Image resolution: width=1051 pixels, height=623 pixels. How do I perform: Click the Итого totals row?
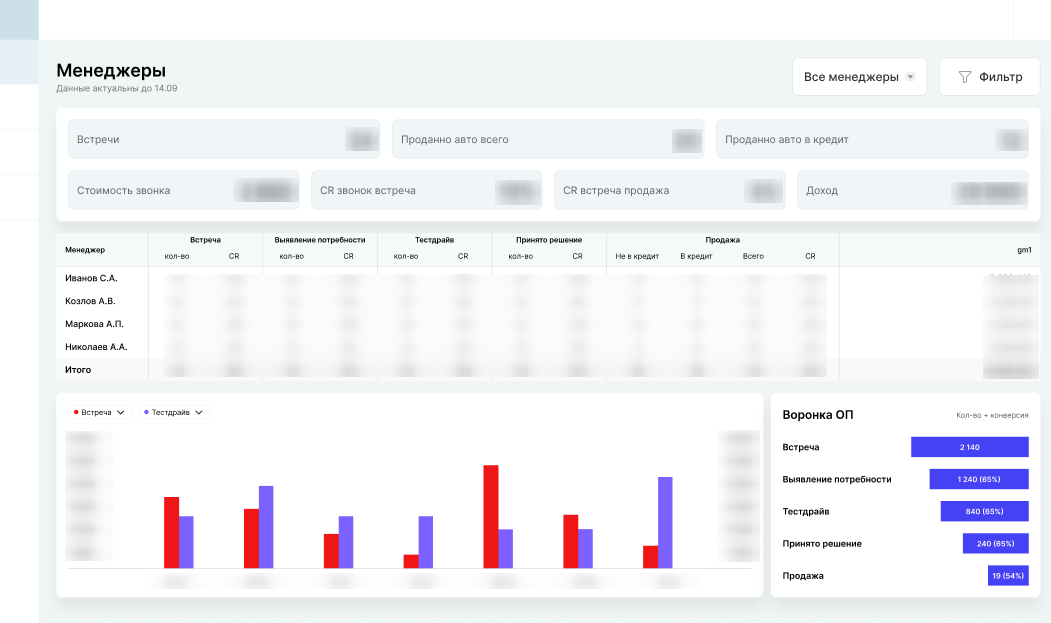click(x=548, y=370)
